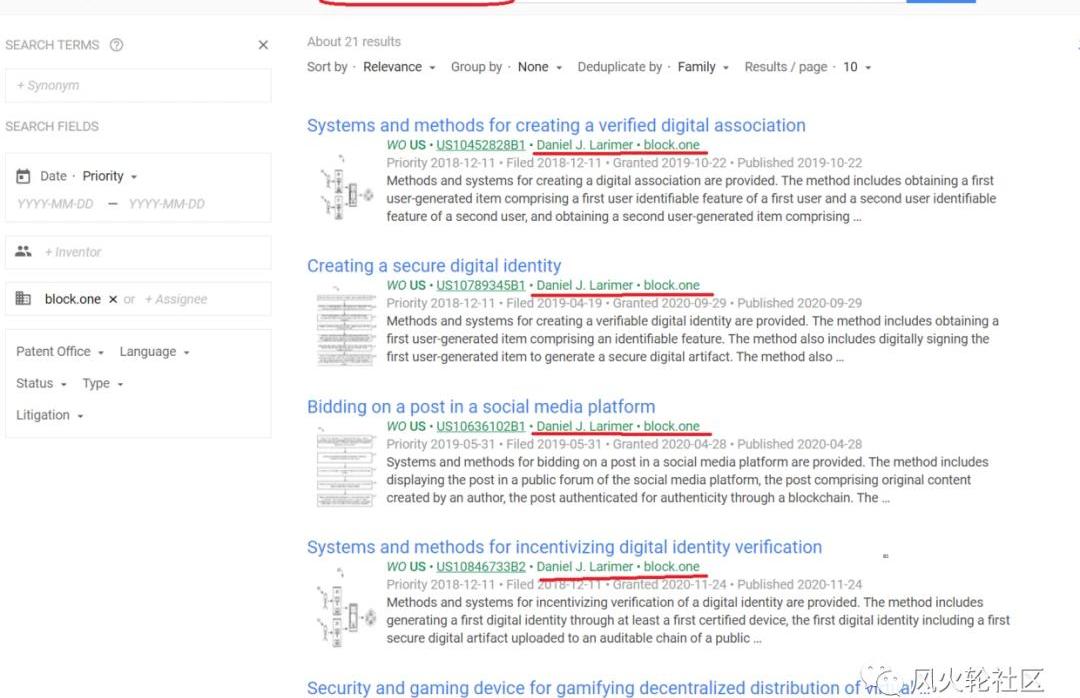
Task: Click the calendar date icon
Action: [23, 176]
